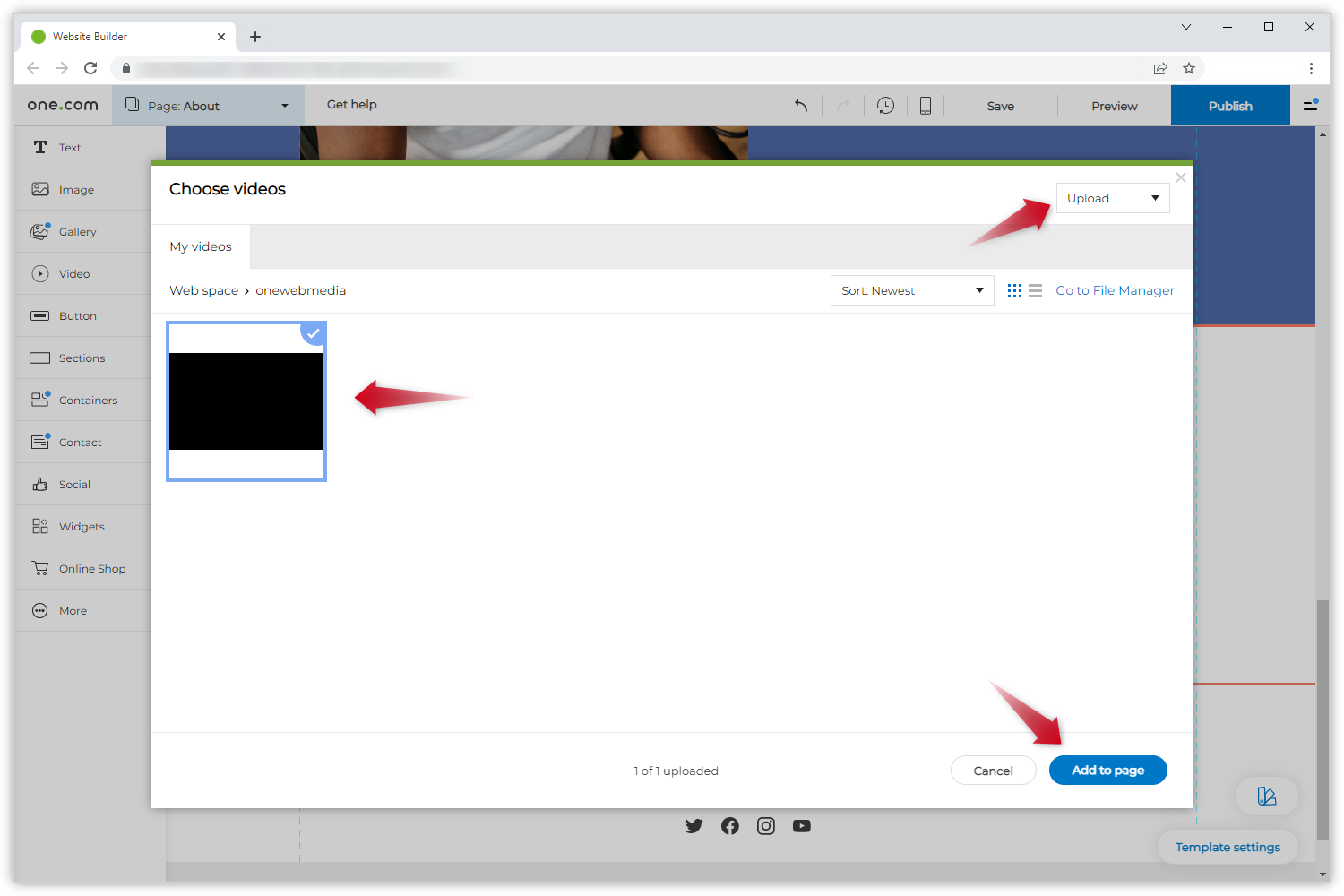
Task: Reload the browser page
Action: (90, 68)
